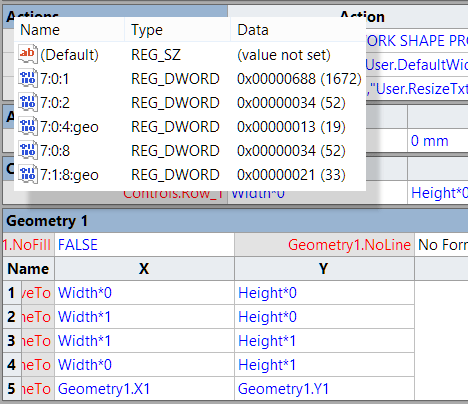Click the DWORD icon for 7:0:2
This screenshot has height=404, width=468.
pyautogui.click(x=28, y=102)
